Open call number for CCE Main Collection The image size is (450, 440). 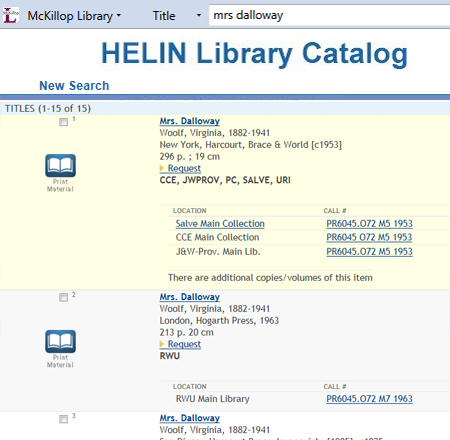369,237
